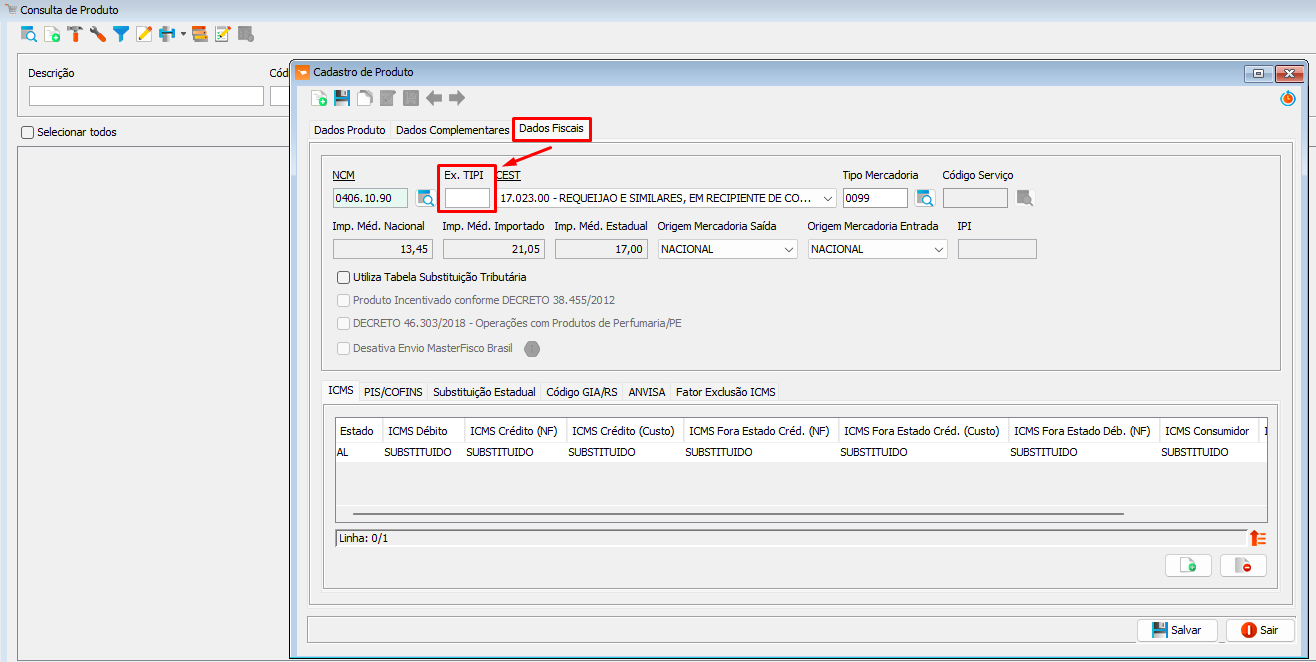Click the Sair button
The height and width of the screenshot is (662, 1316).
tap(1260, 630)
